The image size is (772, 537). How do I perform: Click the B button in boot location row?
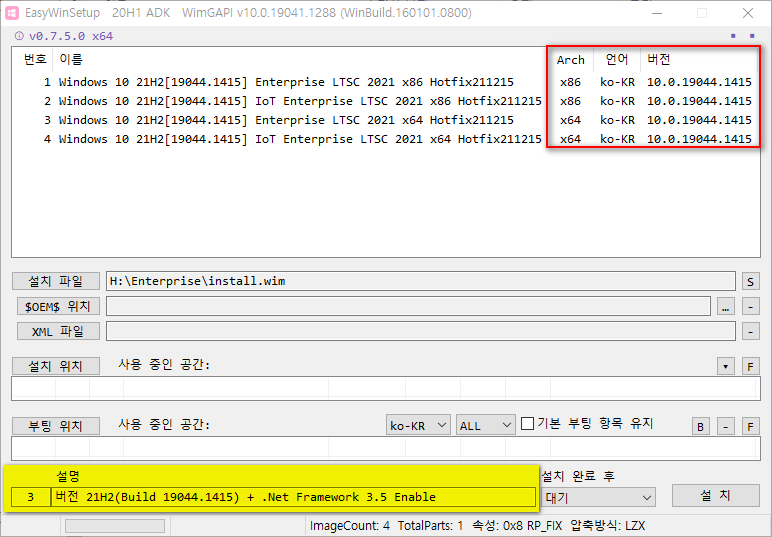pos(701,426)
